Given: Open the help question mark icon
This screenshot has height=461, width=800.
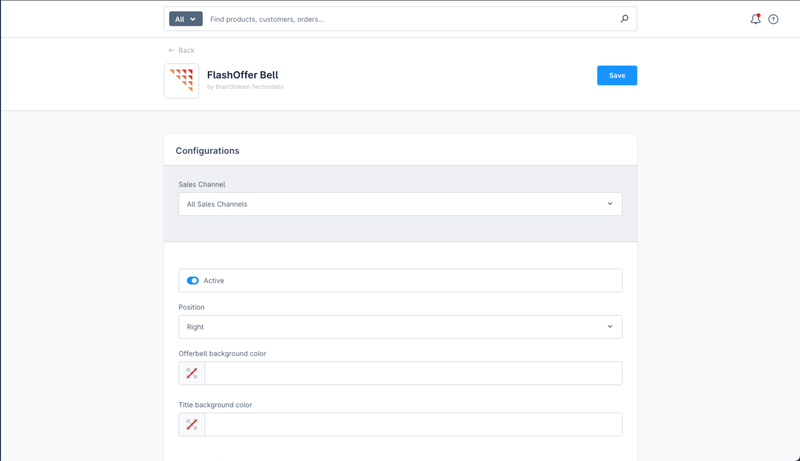Looking at the screenshot, I should 773,19.
